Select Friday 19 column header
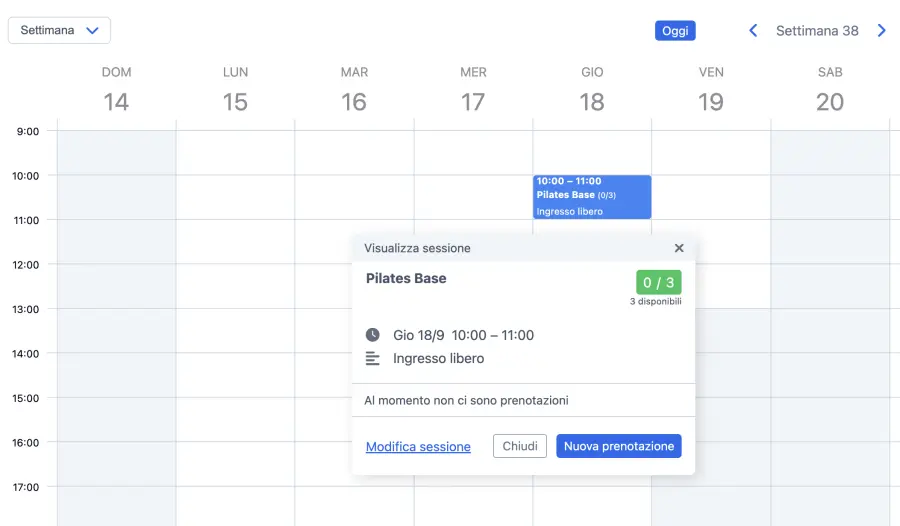The width and height of the screenshot is (900, 526). (711, 90)
